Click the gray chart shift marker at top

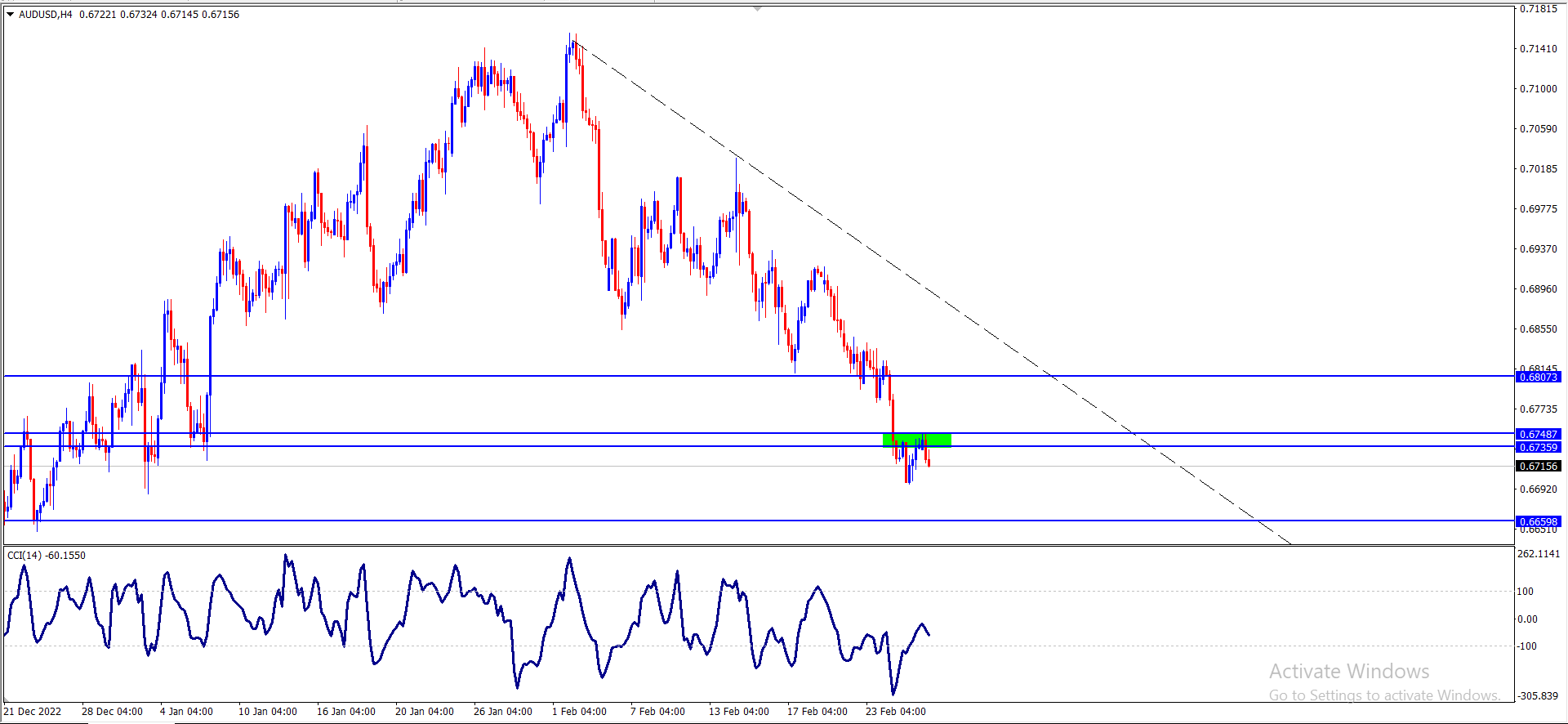point(757,9)
